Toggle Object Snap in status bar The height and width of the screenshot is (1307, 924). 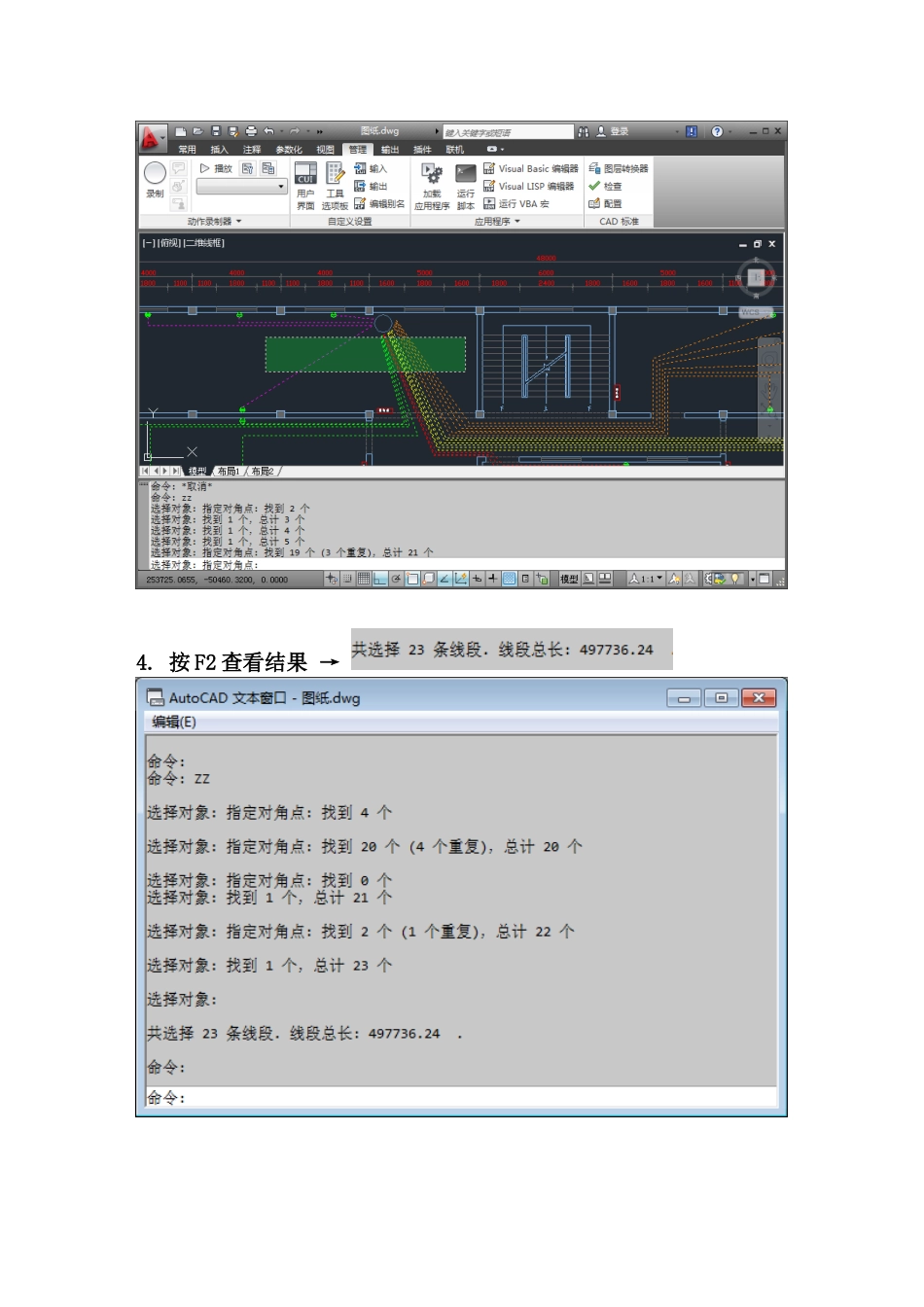(x=412, y=579)
